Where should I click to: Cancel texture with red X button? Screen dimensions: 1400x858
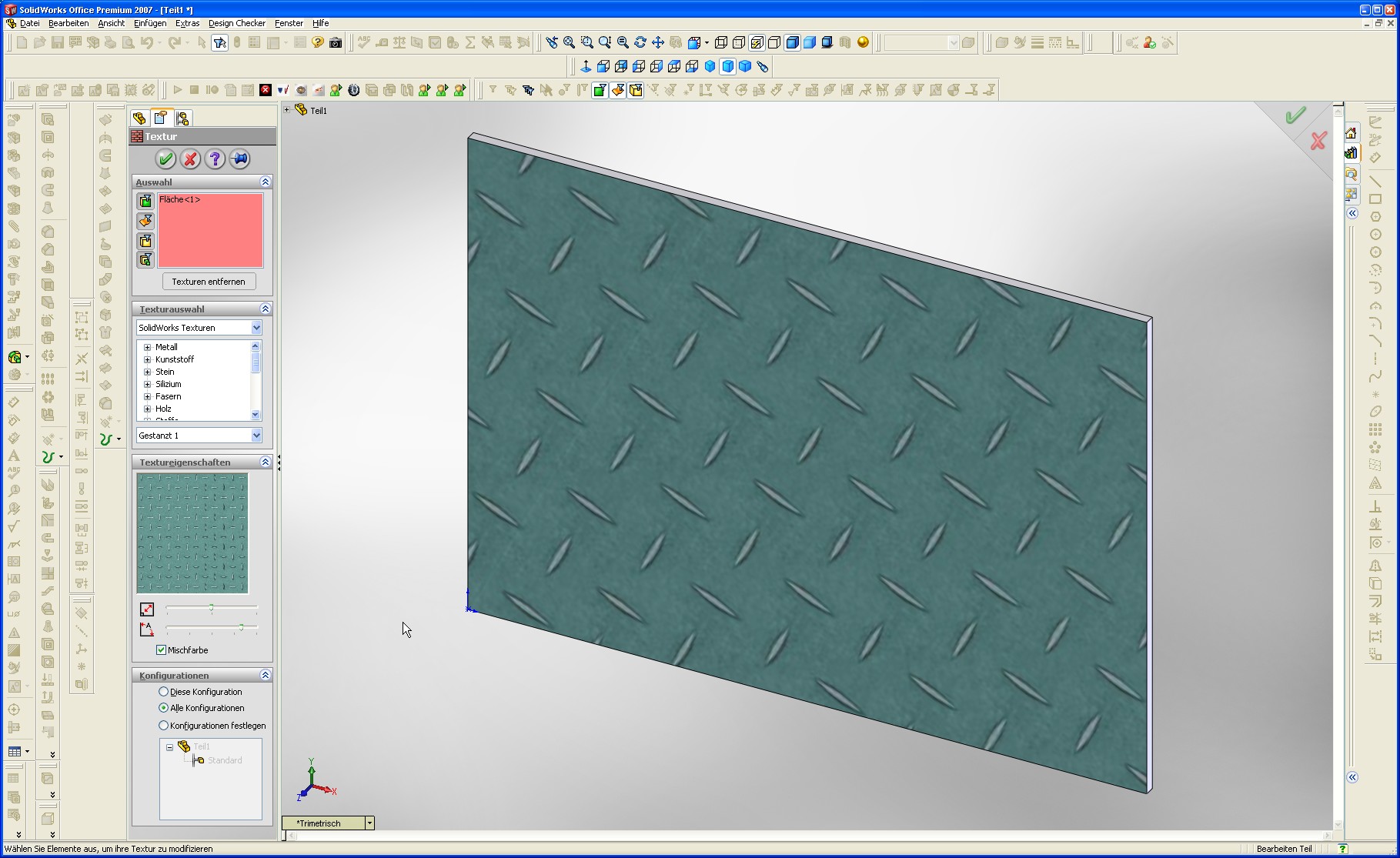(190, 159)
